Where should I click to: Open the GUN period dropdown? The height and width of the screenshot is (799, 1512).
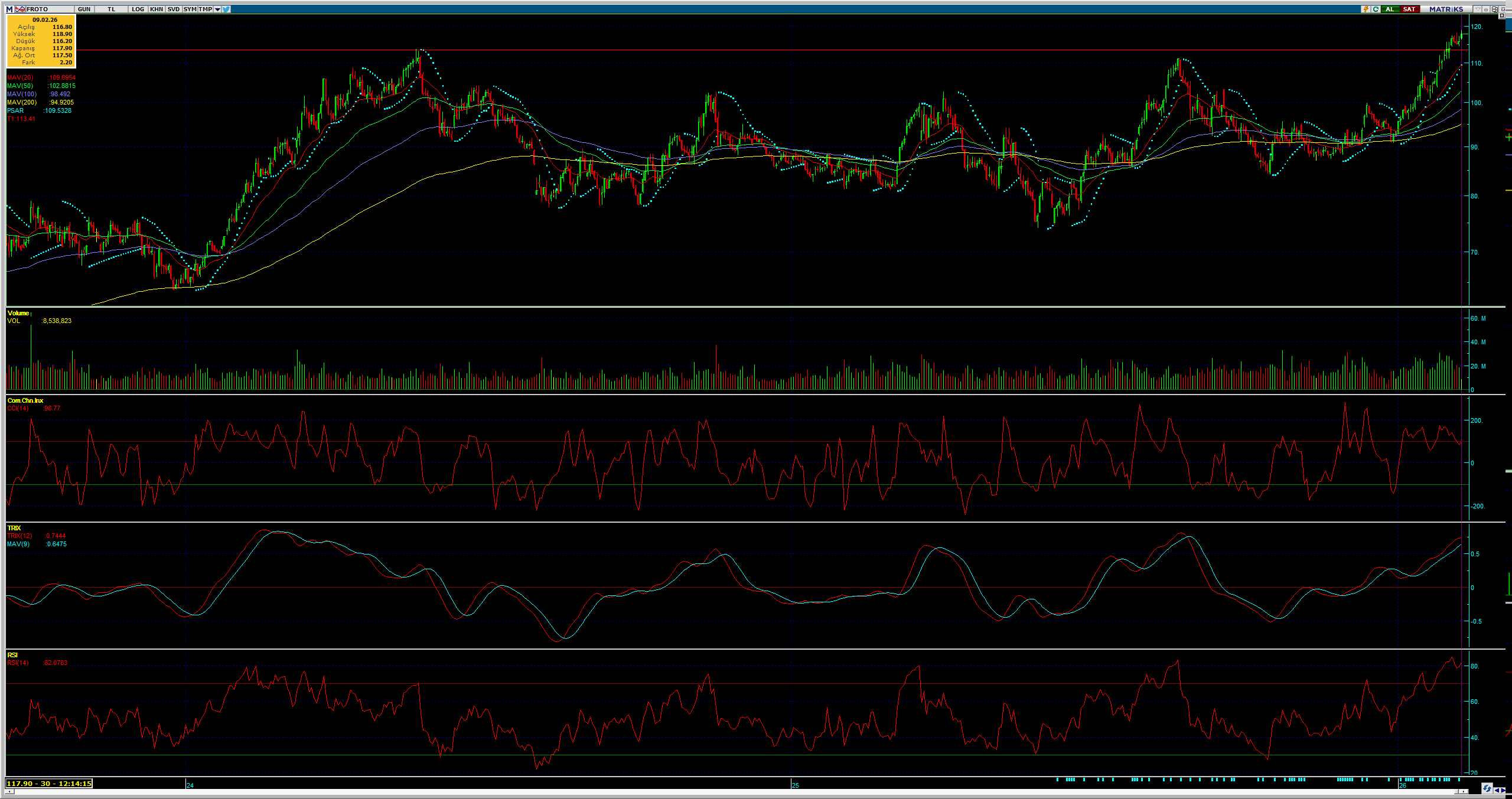coord(84,9)
